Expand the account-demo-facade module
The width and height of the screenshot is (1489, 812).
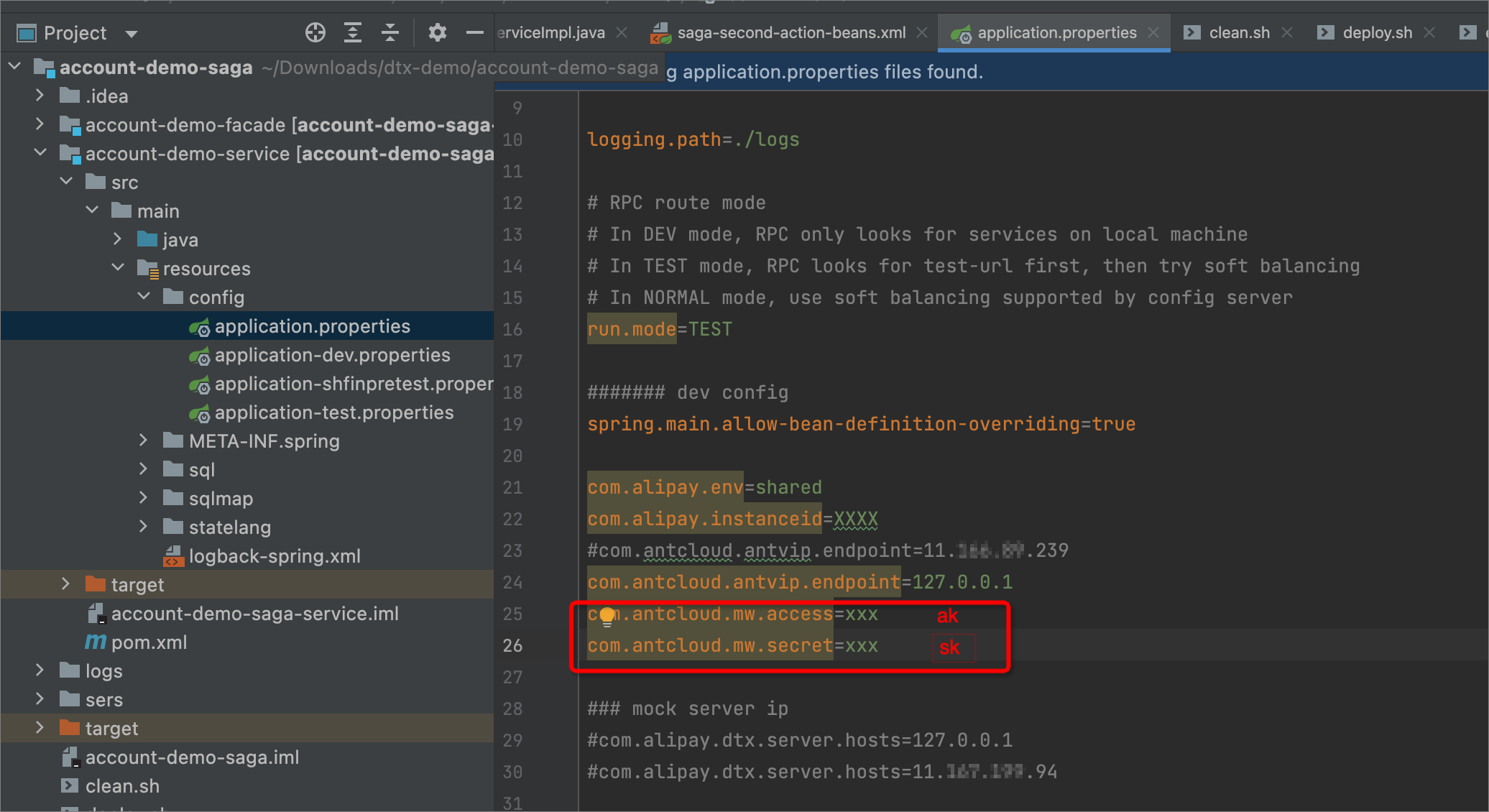tap(40, 124)
